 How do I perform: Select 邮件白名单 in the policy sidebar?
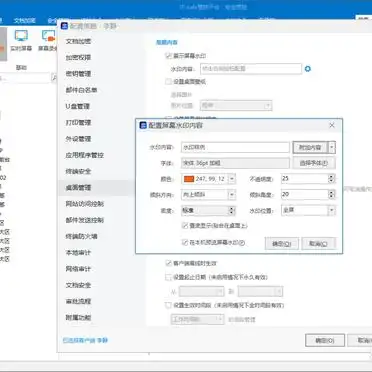(81, 90)
